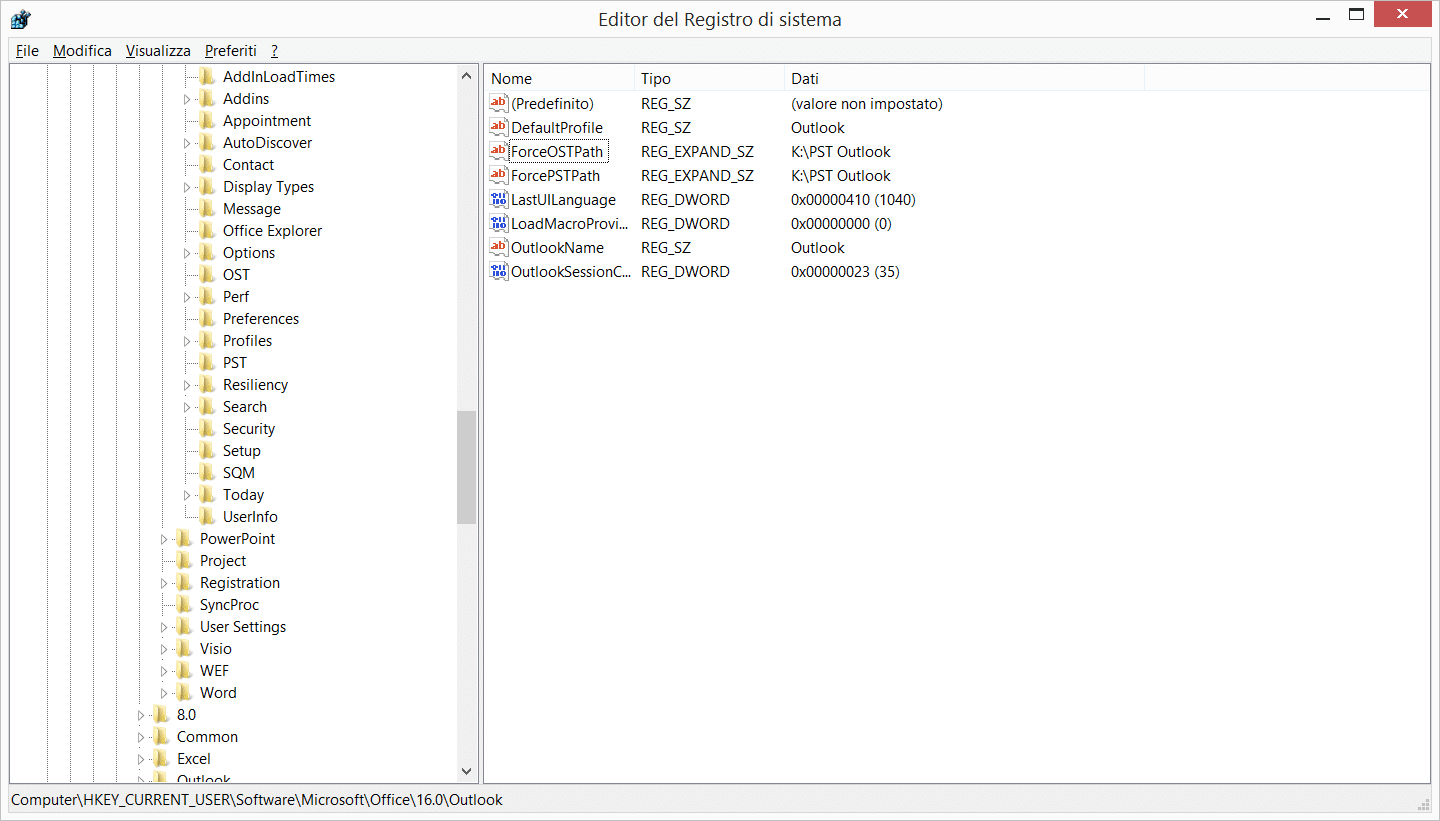Screen dimensions: 1440x821
Task: Select the User Settings key in tree
Action: (x=243, y=627)
